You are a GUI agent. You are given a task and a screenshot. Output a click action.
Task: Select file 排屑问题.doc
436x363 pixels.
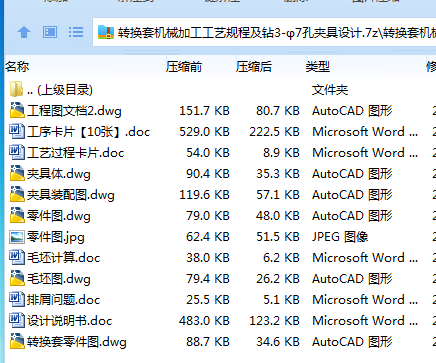[64, 300]
